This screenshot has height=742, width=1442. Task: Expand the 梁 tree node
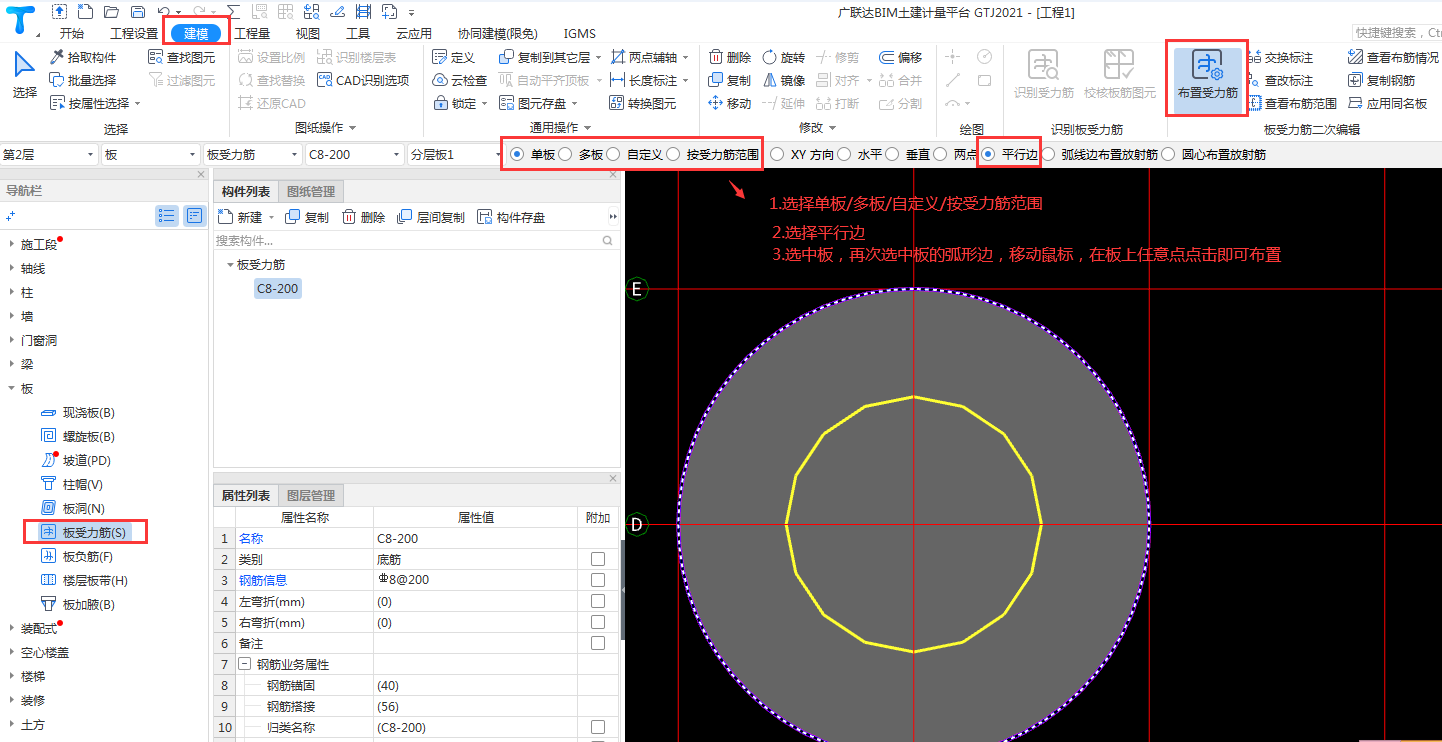coord(12,364)
